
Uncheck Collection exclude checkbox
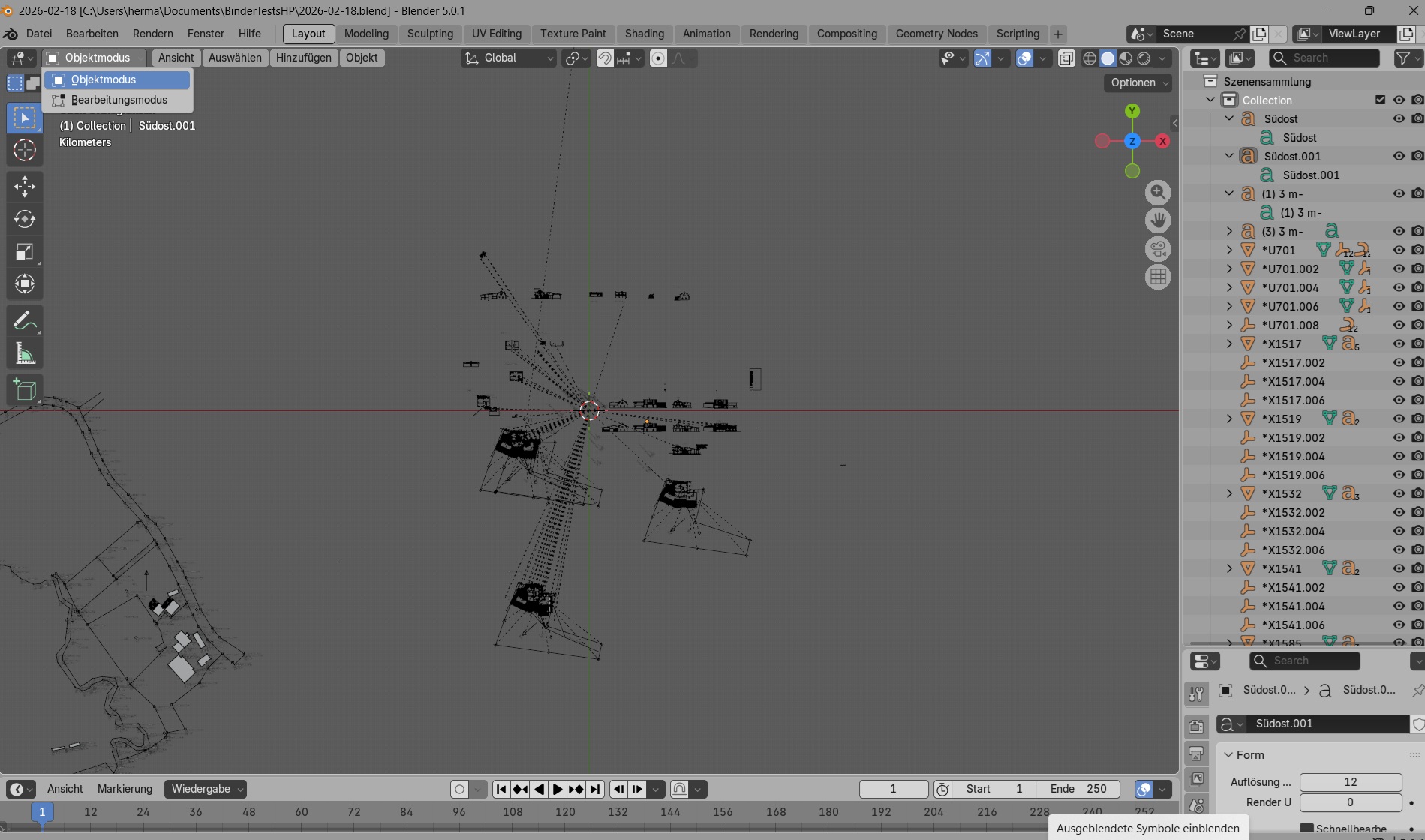pos(1380,100)
